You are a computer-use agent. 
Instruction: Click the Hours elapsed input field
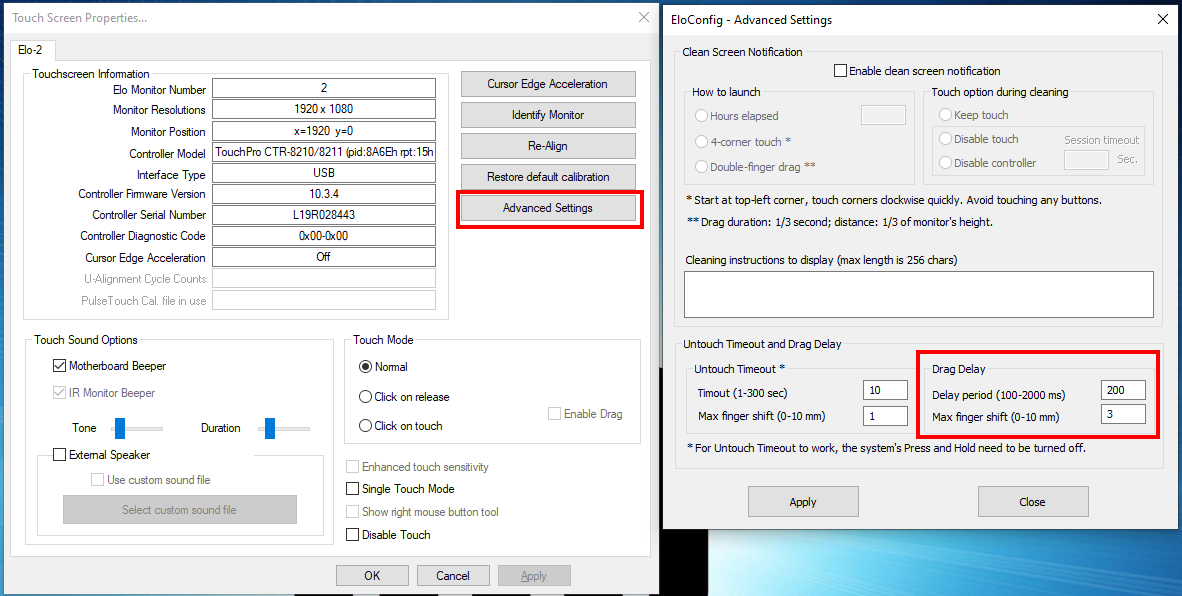pos(883,115)
